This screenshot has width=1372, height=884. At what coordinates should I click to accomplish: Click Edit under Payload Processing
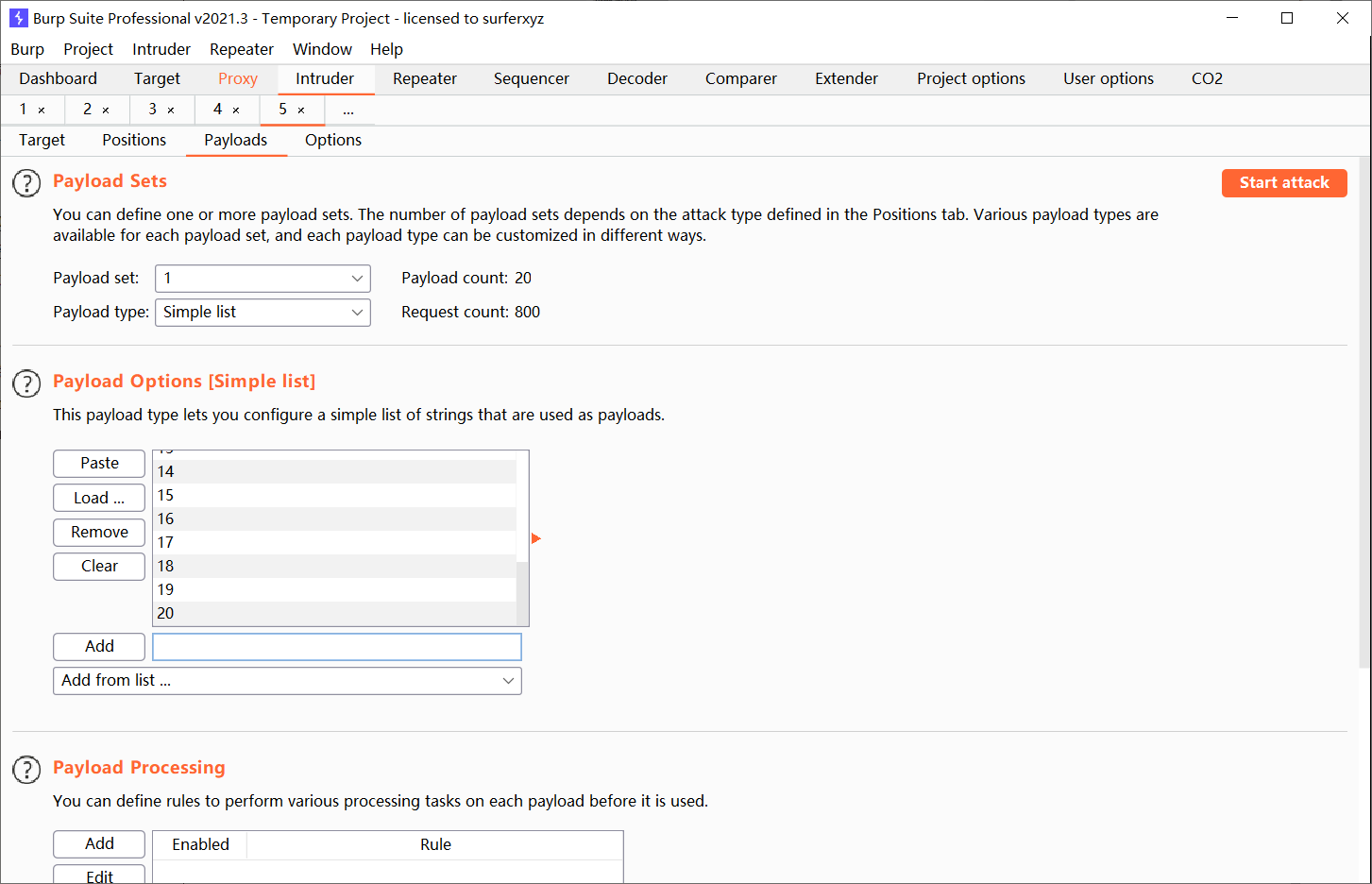tap(99, 875)
